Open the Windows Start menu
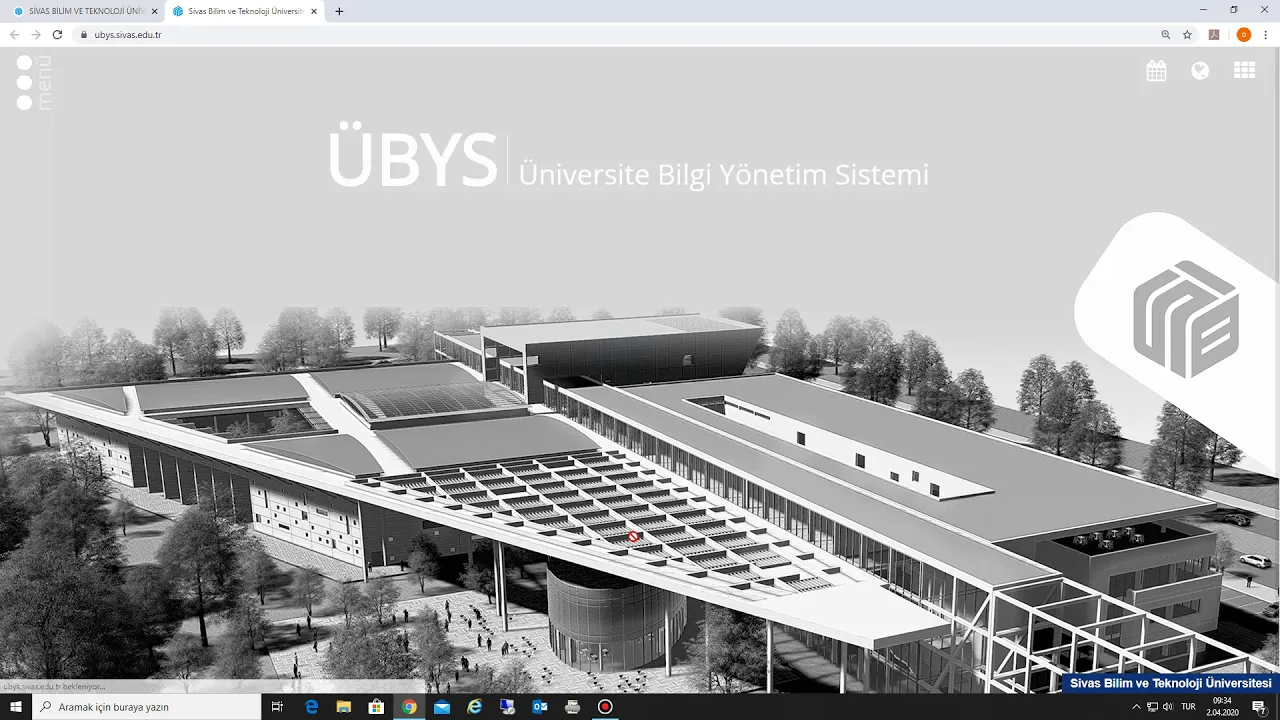 [x=16, y=706]
